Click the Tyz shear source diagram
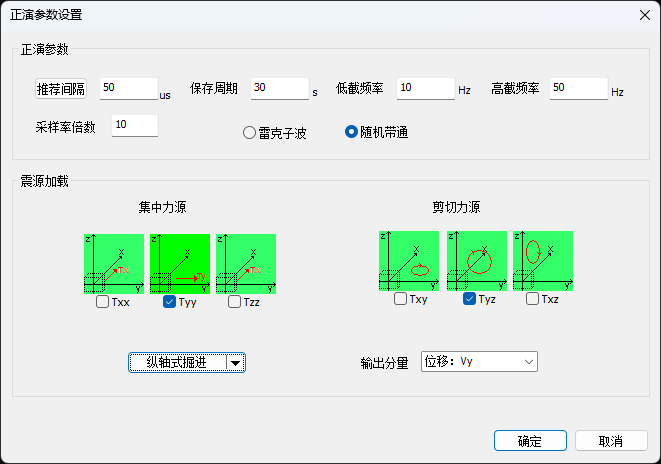 pos(476,261)
